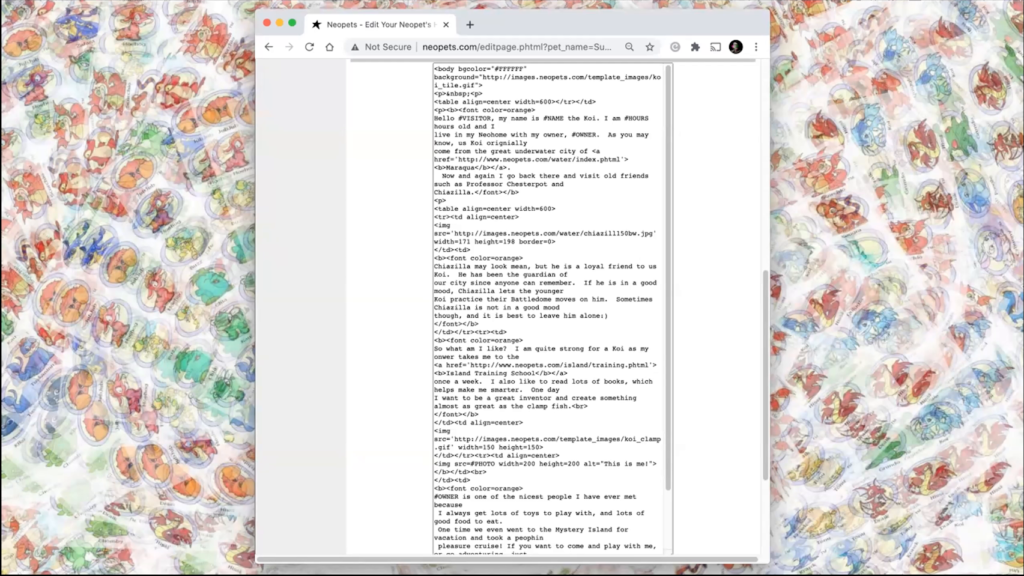The width and height of the screenshot is (1024, 576).
Task: Close the Neopets tab
Action: 446,25
